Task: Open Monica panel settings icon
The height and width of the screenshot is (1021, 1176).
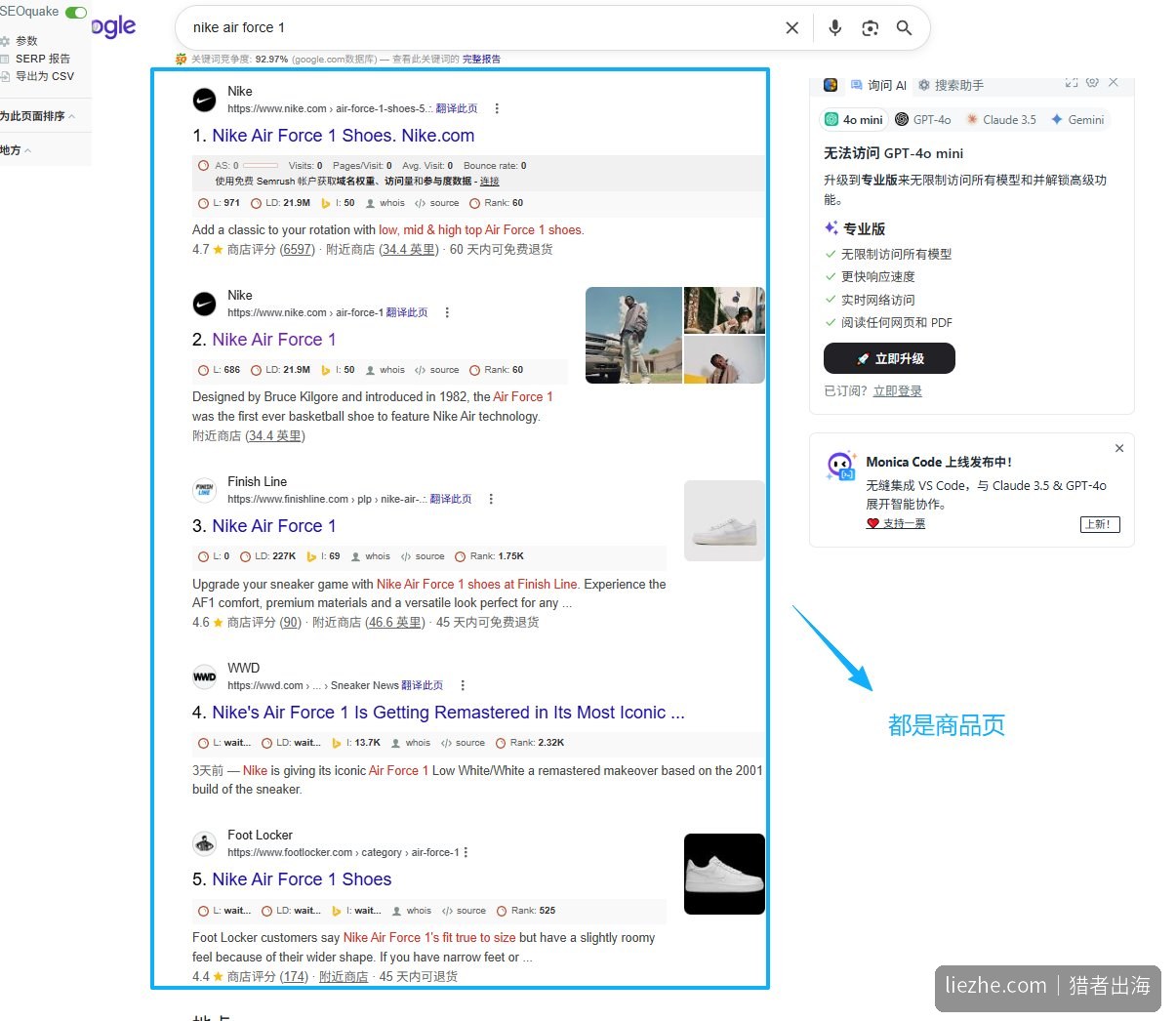Action: tap(1093, 82)
